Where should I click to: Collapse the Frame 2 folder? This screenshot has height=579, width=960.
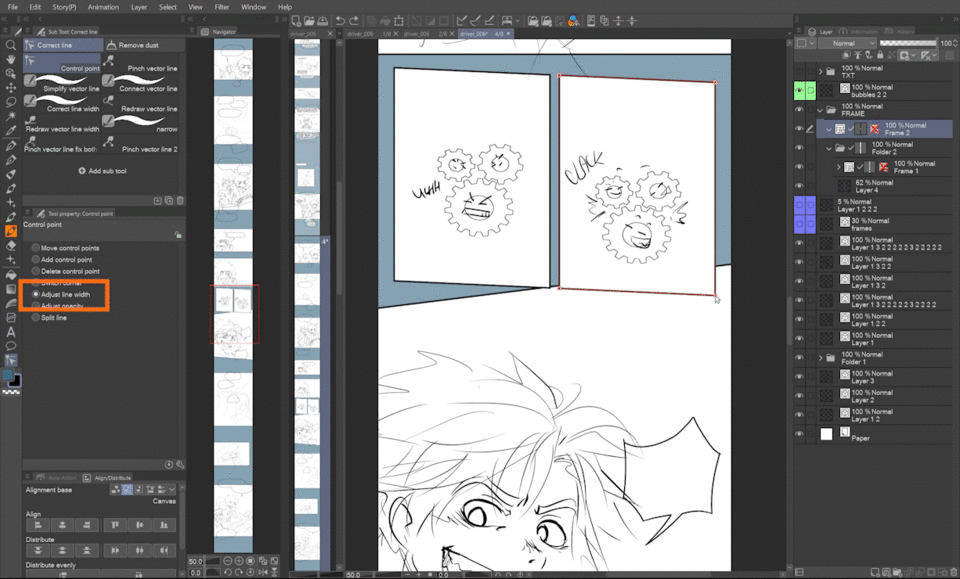[x=829, y=129]
